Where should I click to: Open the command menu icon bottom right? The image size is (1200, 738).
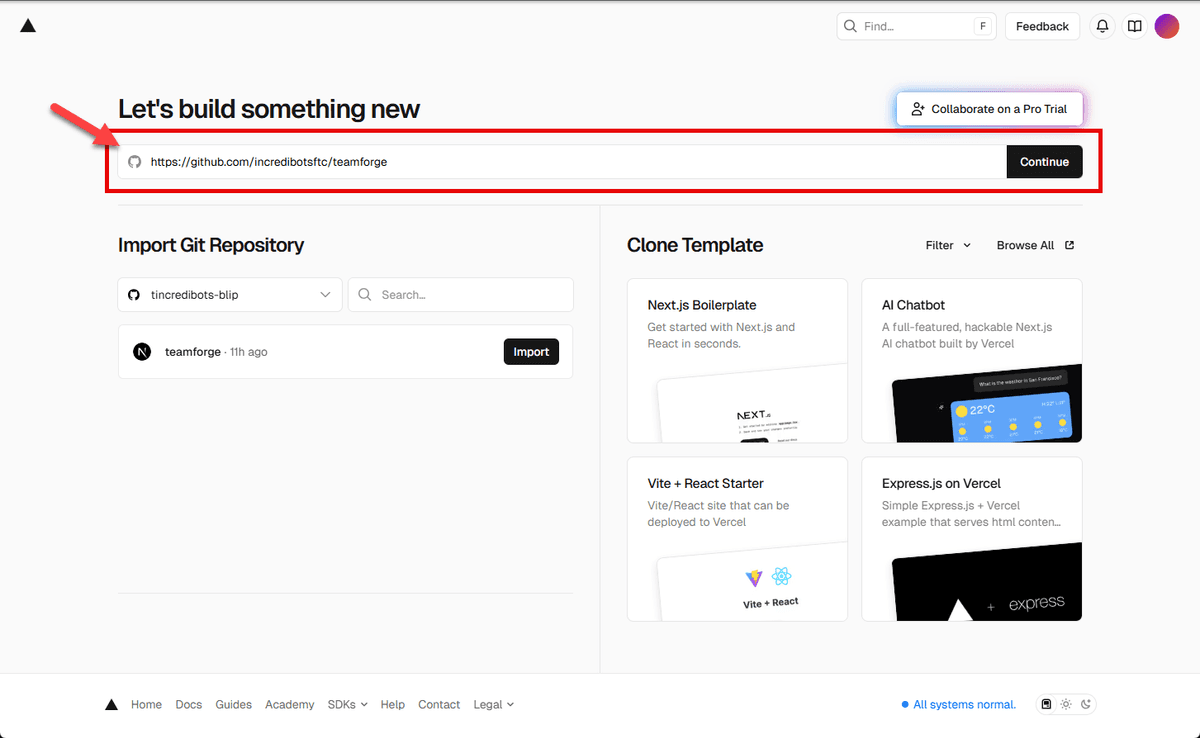coord(1046,704)
